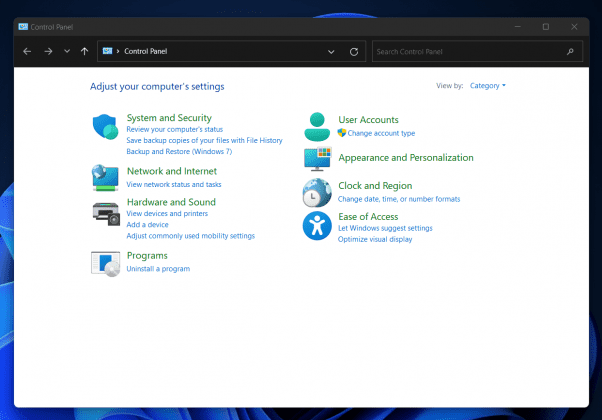Click the User Accounts person icon
Viewport: 602px width, 420px height.
(317, 126)
